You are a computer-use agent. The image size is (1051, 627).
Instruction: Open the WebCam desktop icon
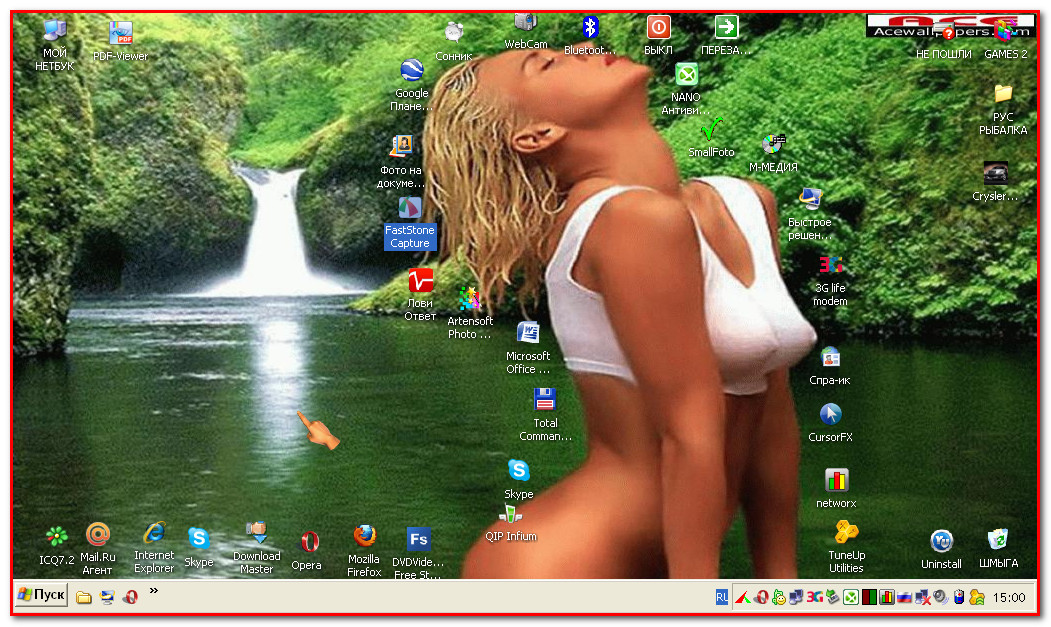click(x=526, y=24)
